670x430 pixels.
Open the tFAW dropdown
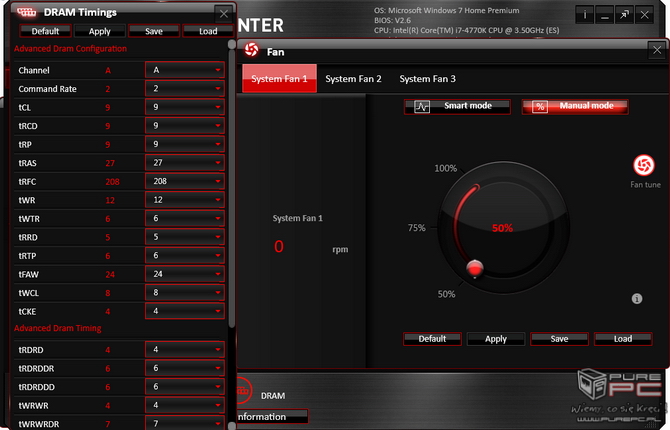coord(185,274)
